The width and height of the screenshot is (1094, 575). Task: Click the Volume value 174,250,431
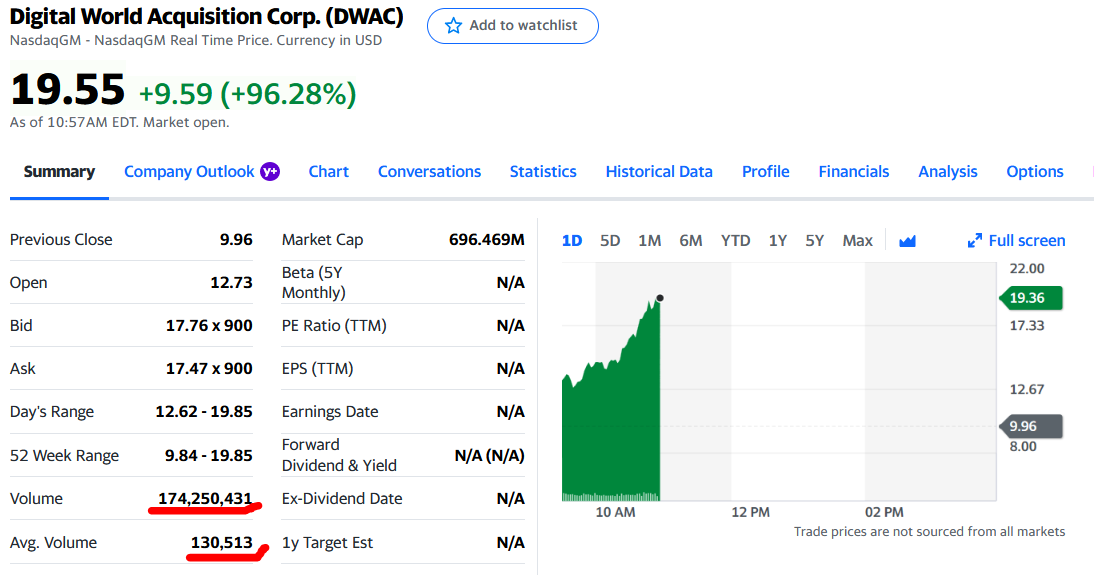205,499
